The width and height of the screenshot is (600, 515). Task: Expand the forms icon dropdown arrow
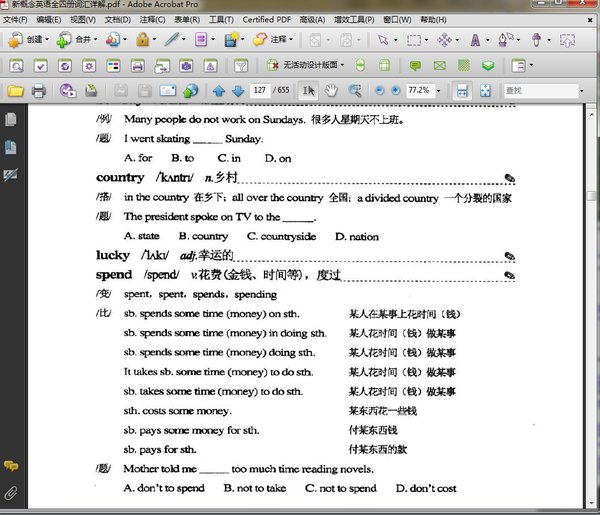click(213, 39)
